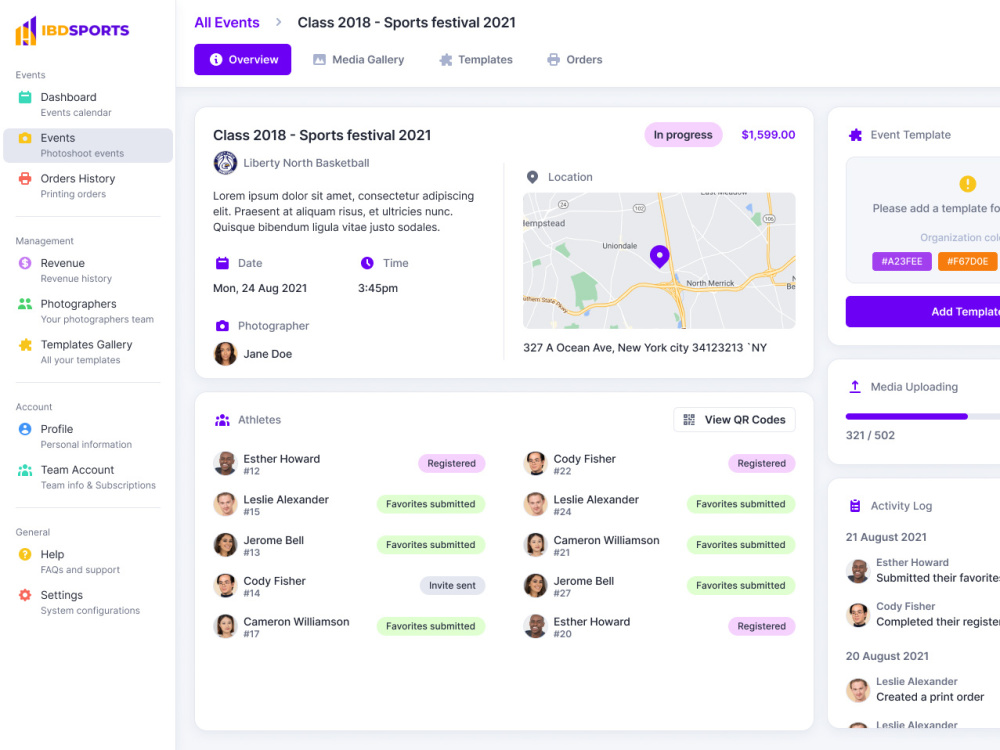
Task: Click the 21 August 2021 log date
Action: 886,537
